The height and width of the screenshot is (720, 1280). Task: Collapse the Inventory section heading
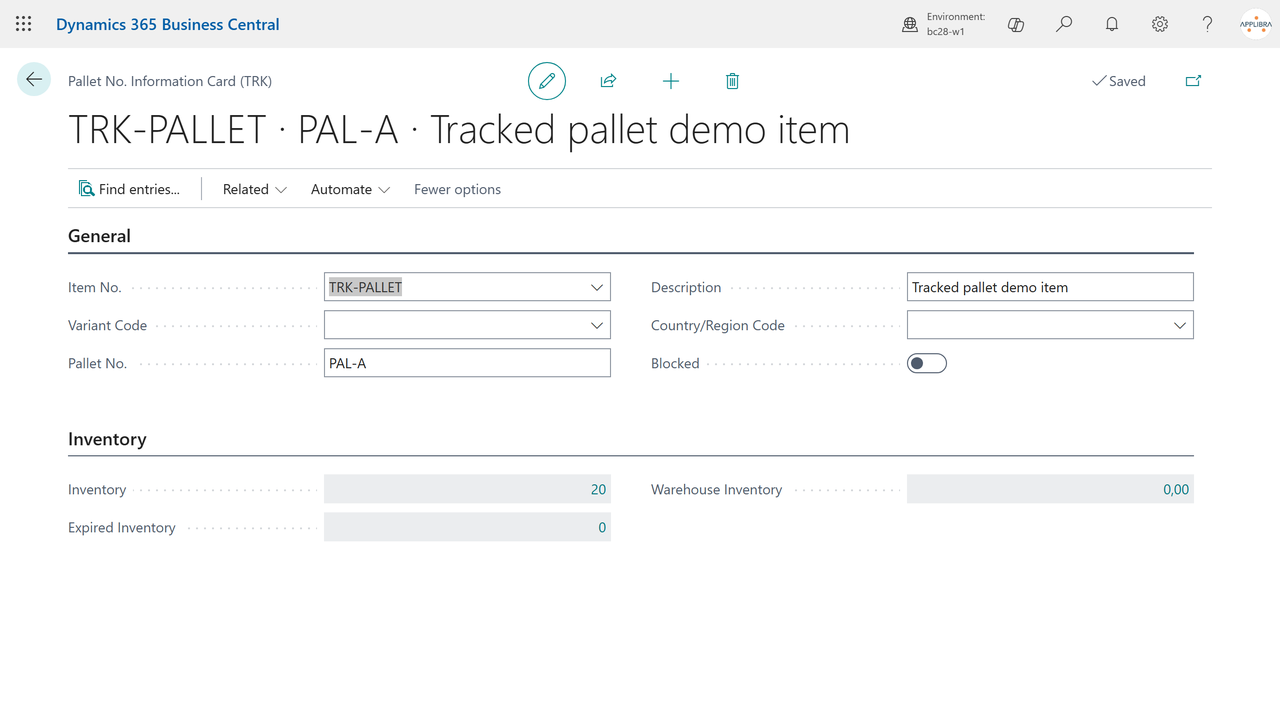107,439
